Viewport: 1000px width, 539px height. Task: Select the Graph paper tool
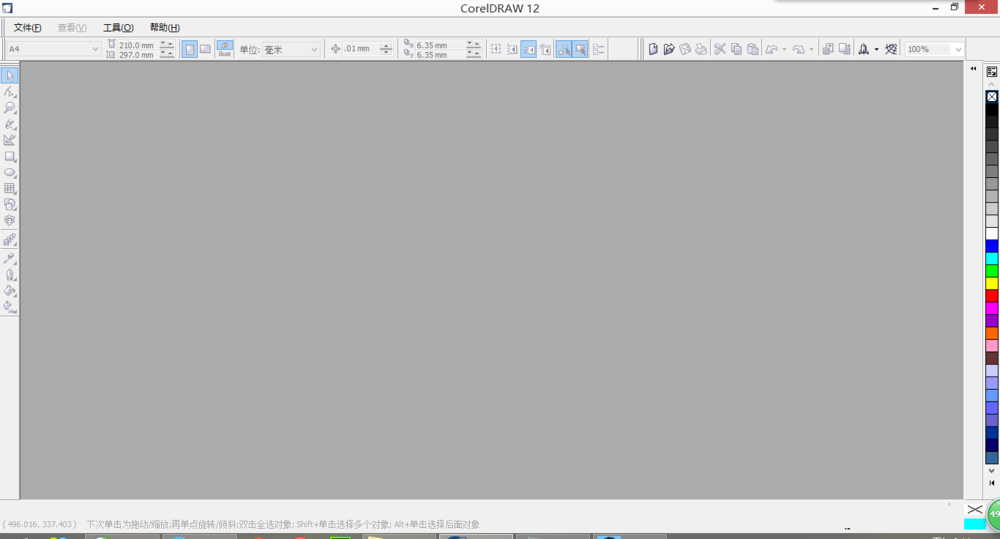pyautogui.click(x=10, y=188)
